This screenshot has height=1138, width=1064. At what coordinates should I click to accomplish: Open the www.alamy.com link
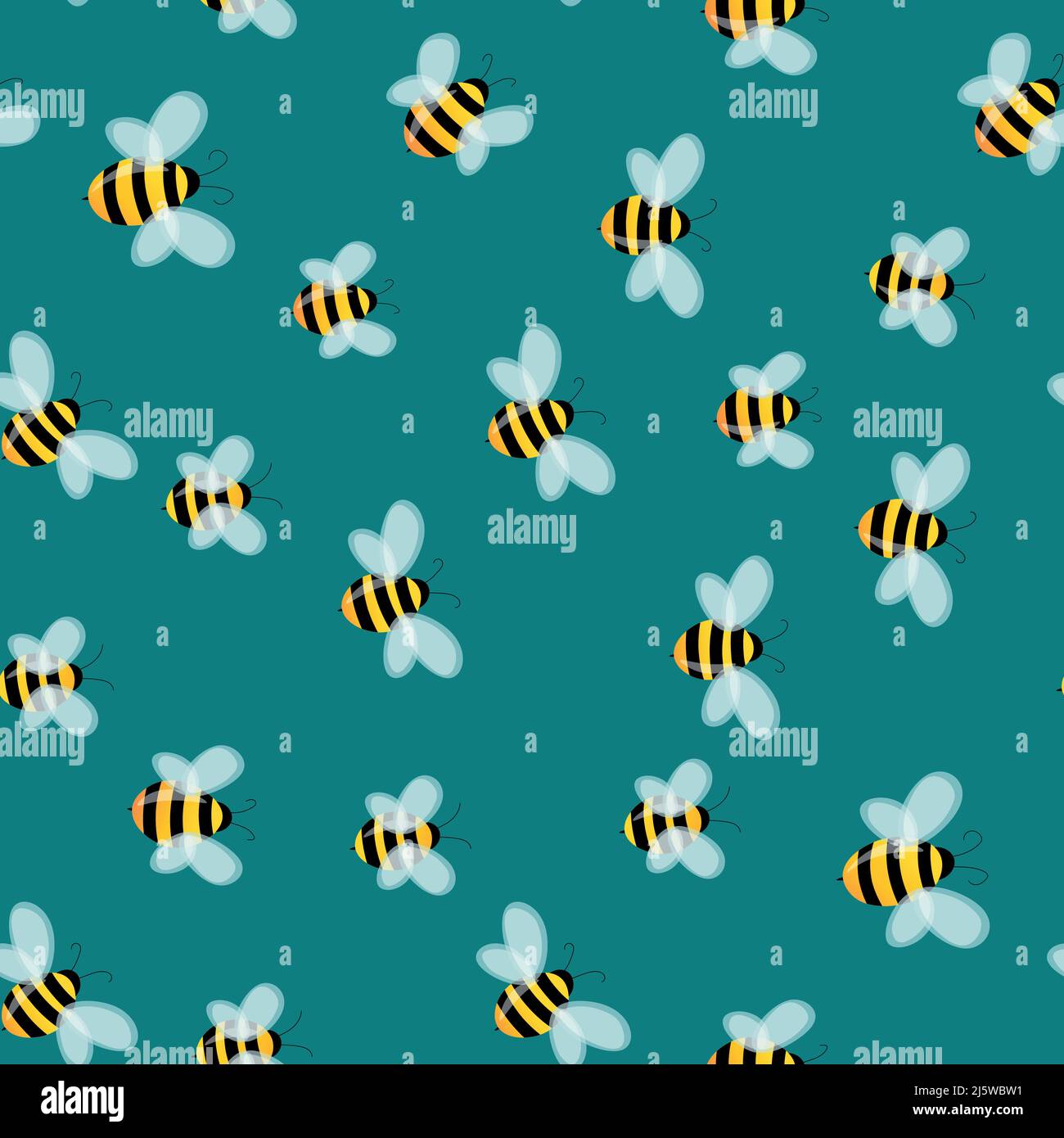tap(966, 1113)
